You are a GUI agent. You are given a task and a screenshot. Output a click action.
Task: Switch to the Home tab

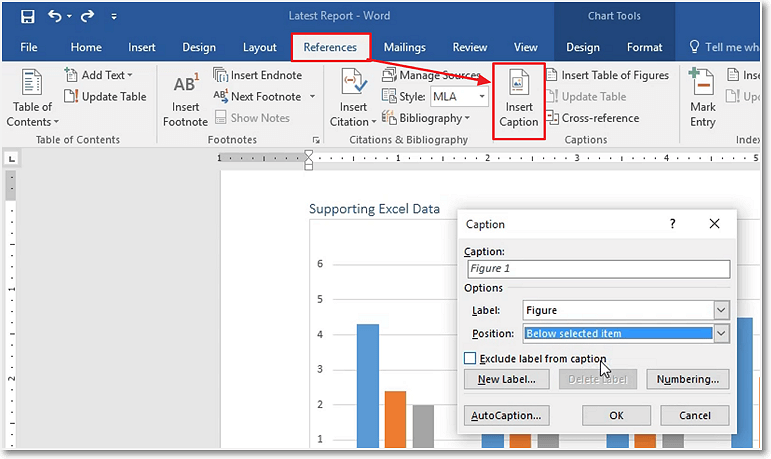point(86,47)
